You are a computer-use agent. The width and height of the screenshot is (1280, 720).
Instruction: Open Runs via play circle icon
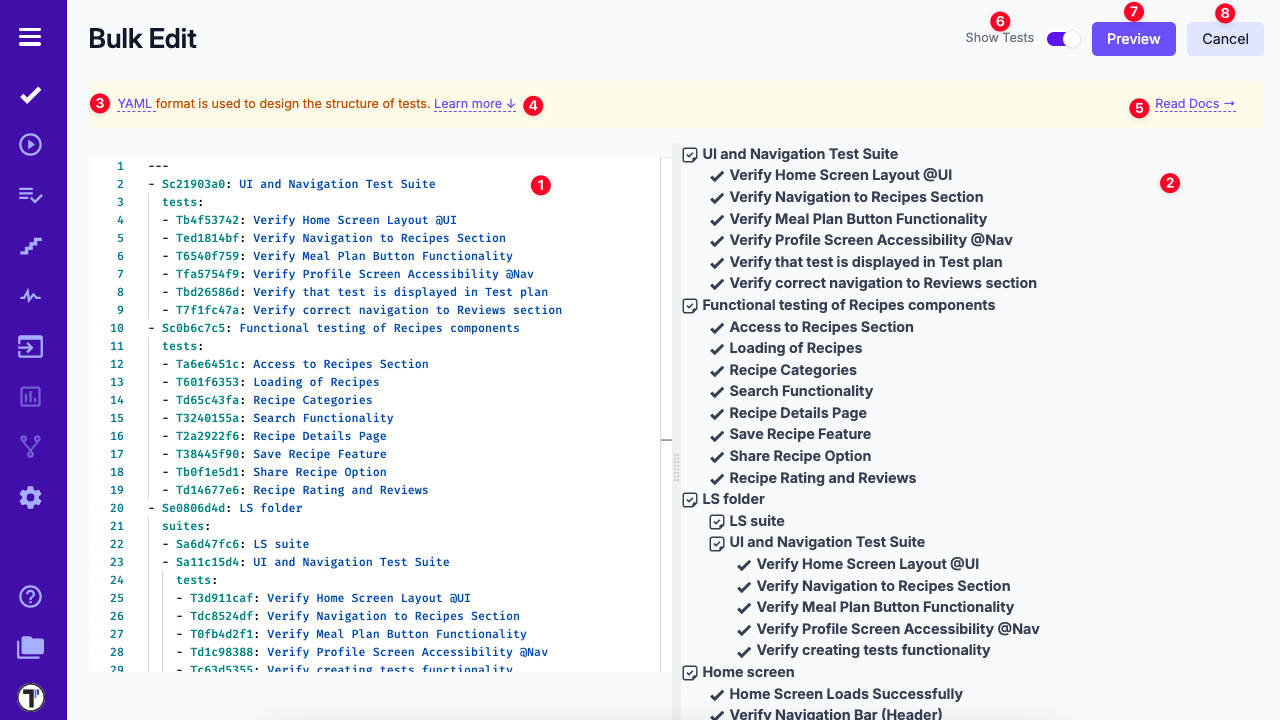click(30, 145)
